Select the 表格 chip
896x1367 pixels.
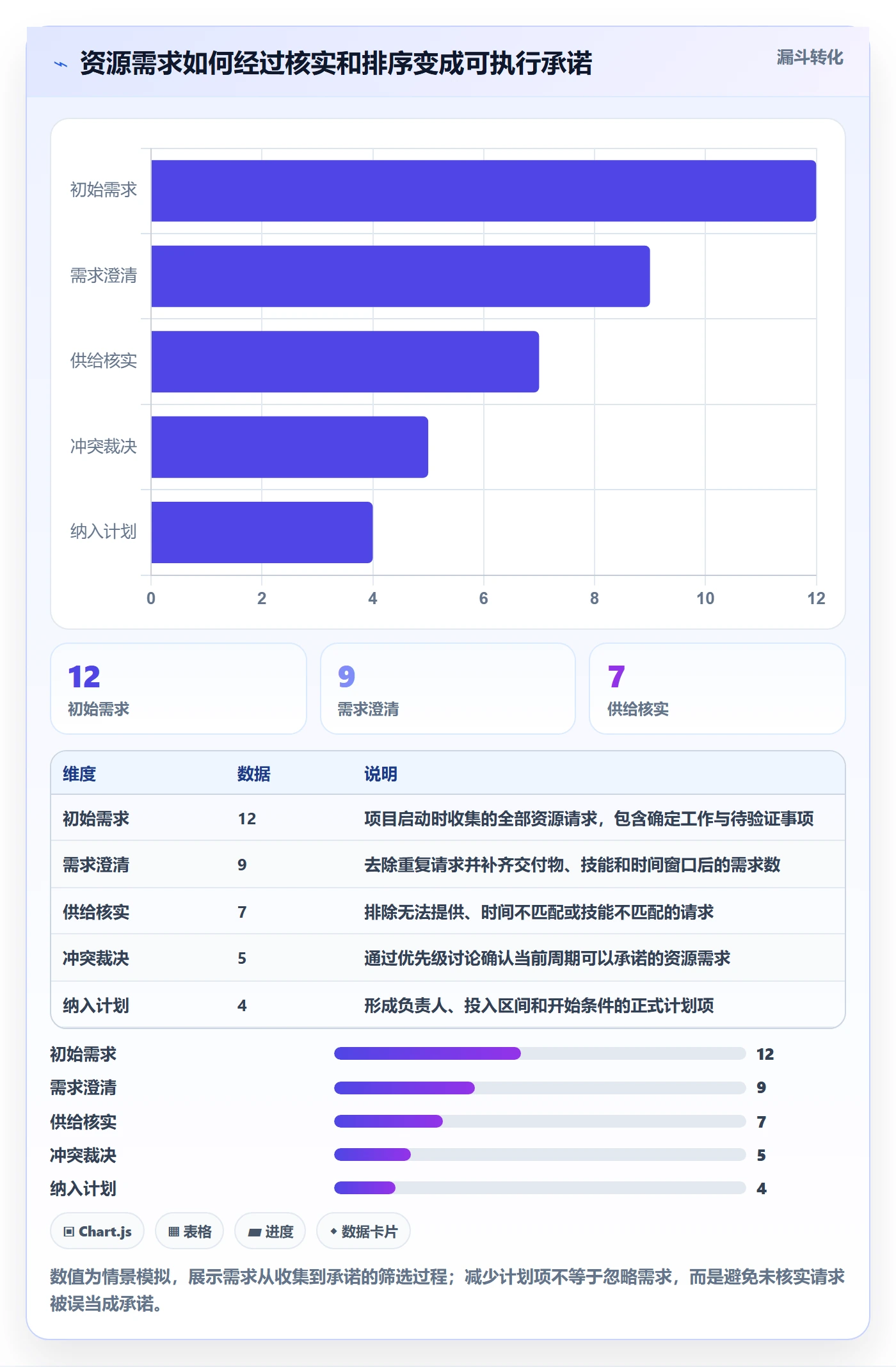pyautogui.click(x=189, y=1231)
